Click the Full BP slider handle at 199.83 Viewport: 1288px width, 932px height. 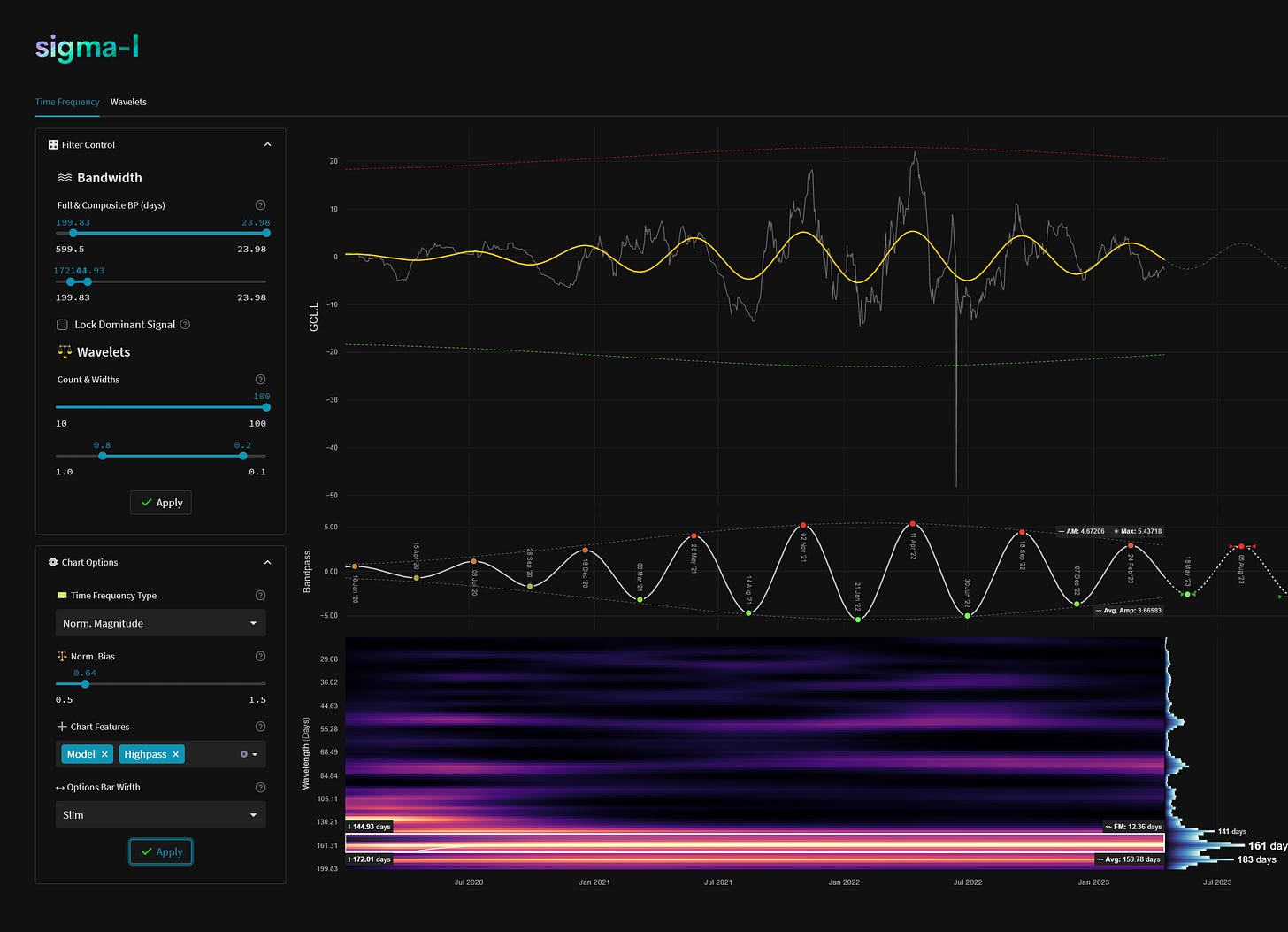click(x=73, y=233)
